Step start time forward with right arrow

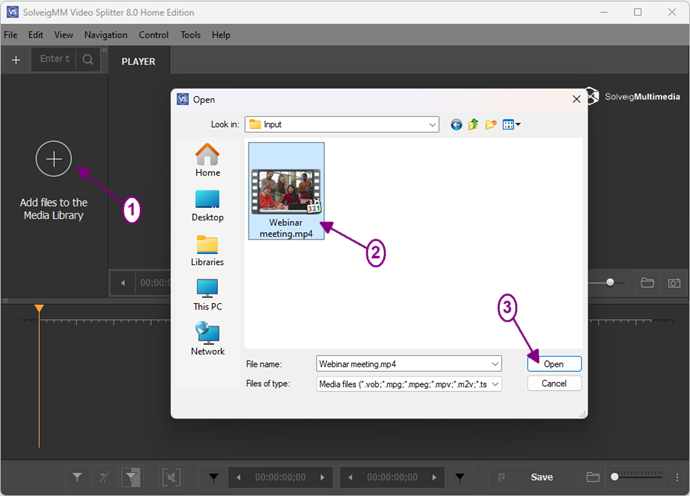pyautogui.click(x=323, y=477)
